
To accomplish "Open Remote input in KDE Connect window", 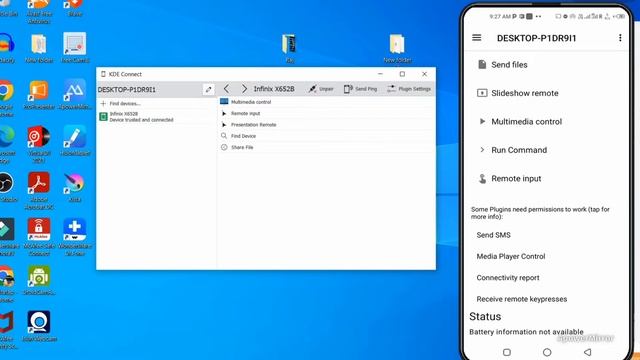I will pyautogui.click(x=327, y=113).
